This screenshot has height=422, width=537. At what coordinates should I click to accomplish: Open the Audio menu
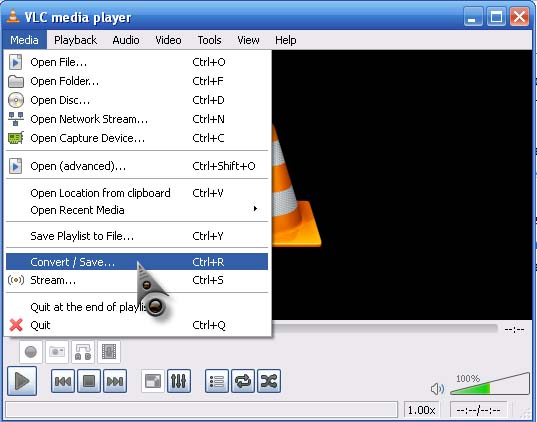(x=126, y=40)
